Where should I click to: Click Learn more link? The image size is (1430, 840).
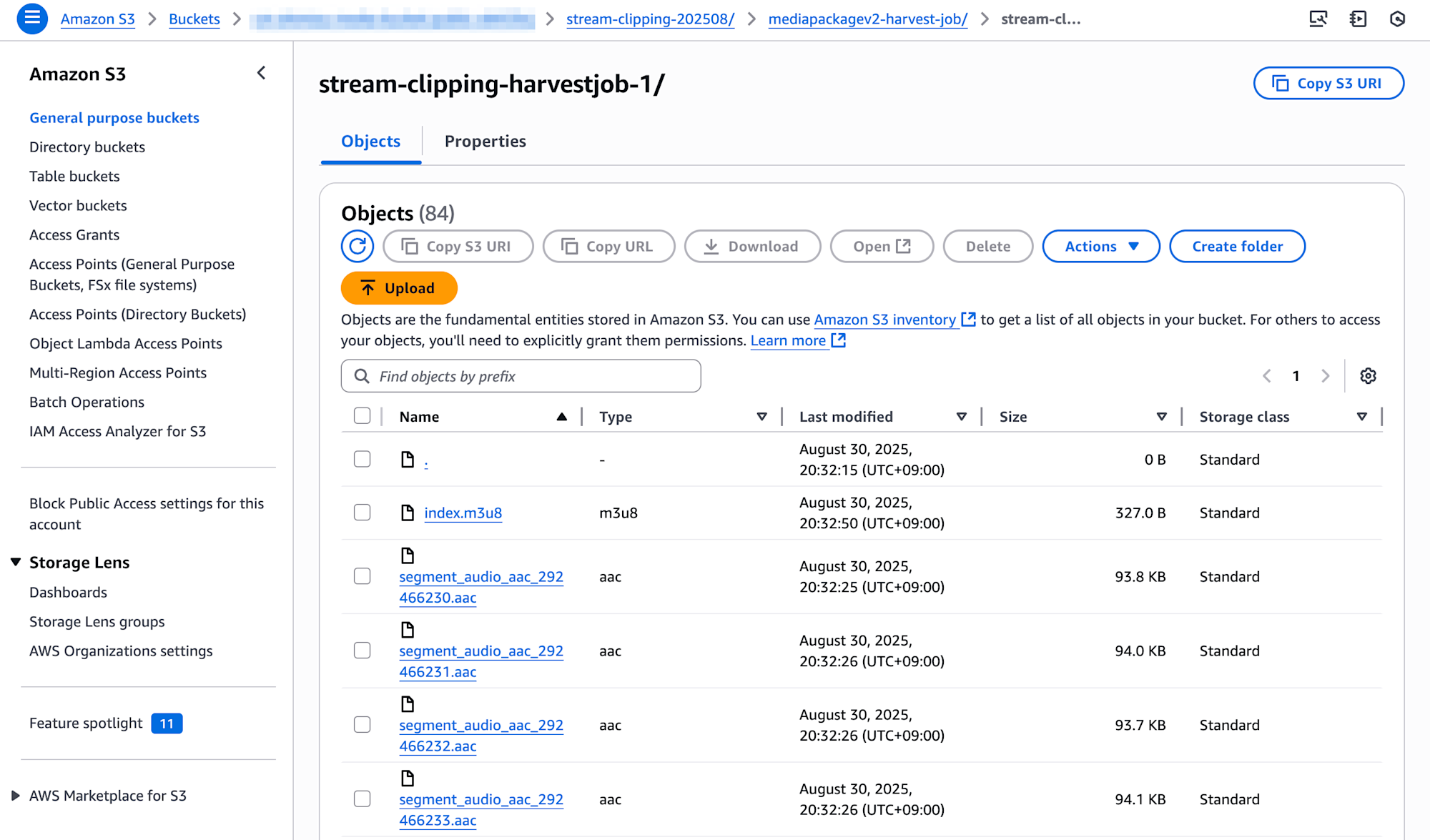coord(788,340)
